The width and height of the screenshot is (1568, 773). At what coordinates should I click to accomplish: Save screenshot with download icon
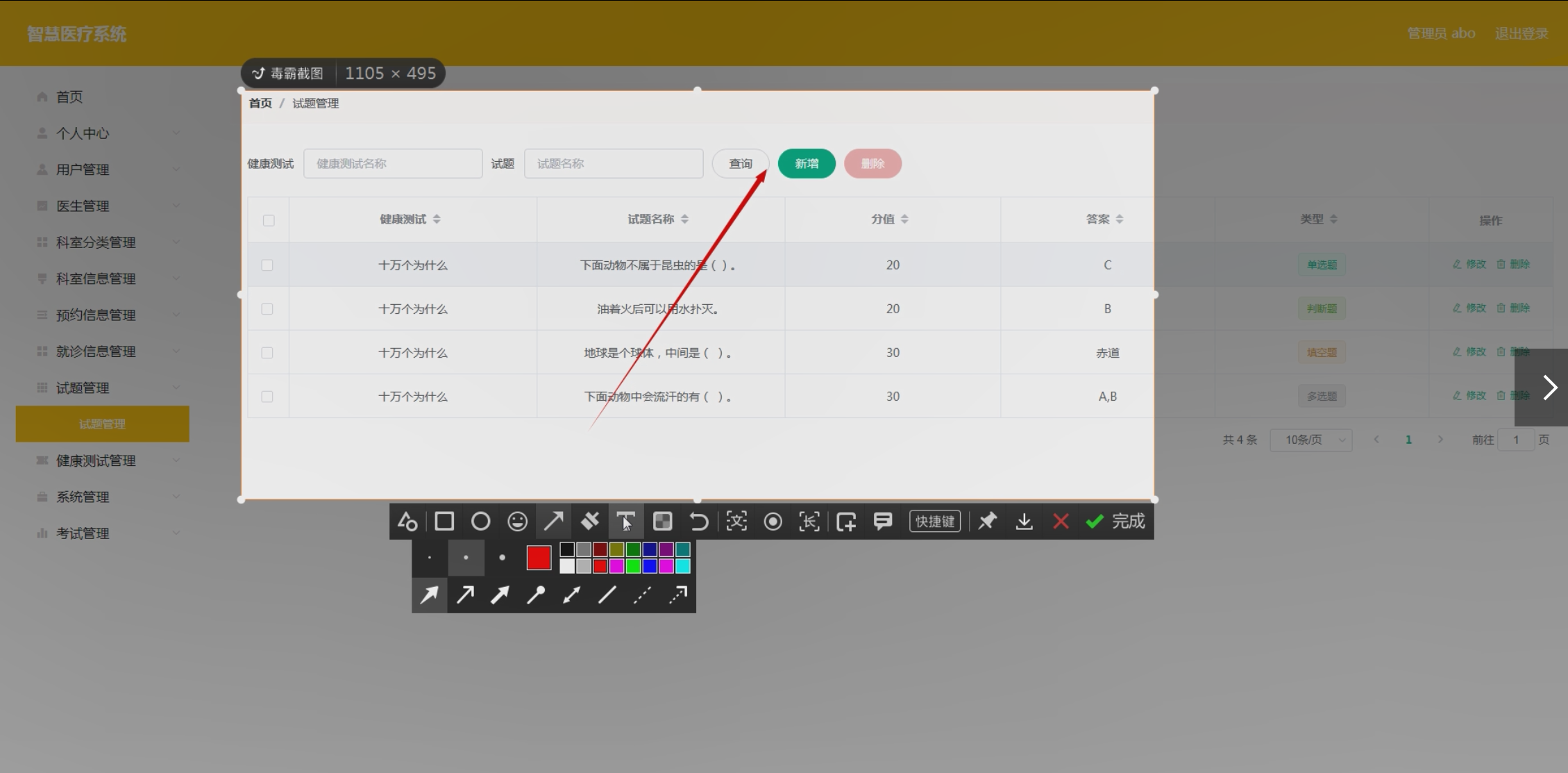pyautogui.click(x=1024, y=522)
